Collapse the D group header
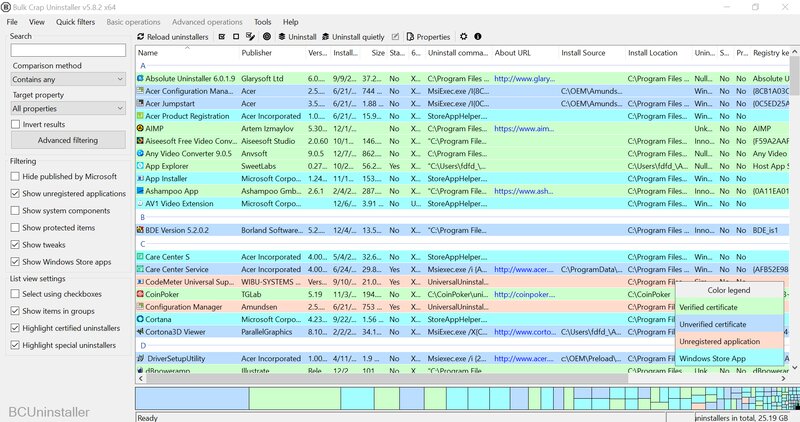This screenshot has width=800, height=422. pyautogui.click(x=143, y=345)
